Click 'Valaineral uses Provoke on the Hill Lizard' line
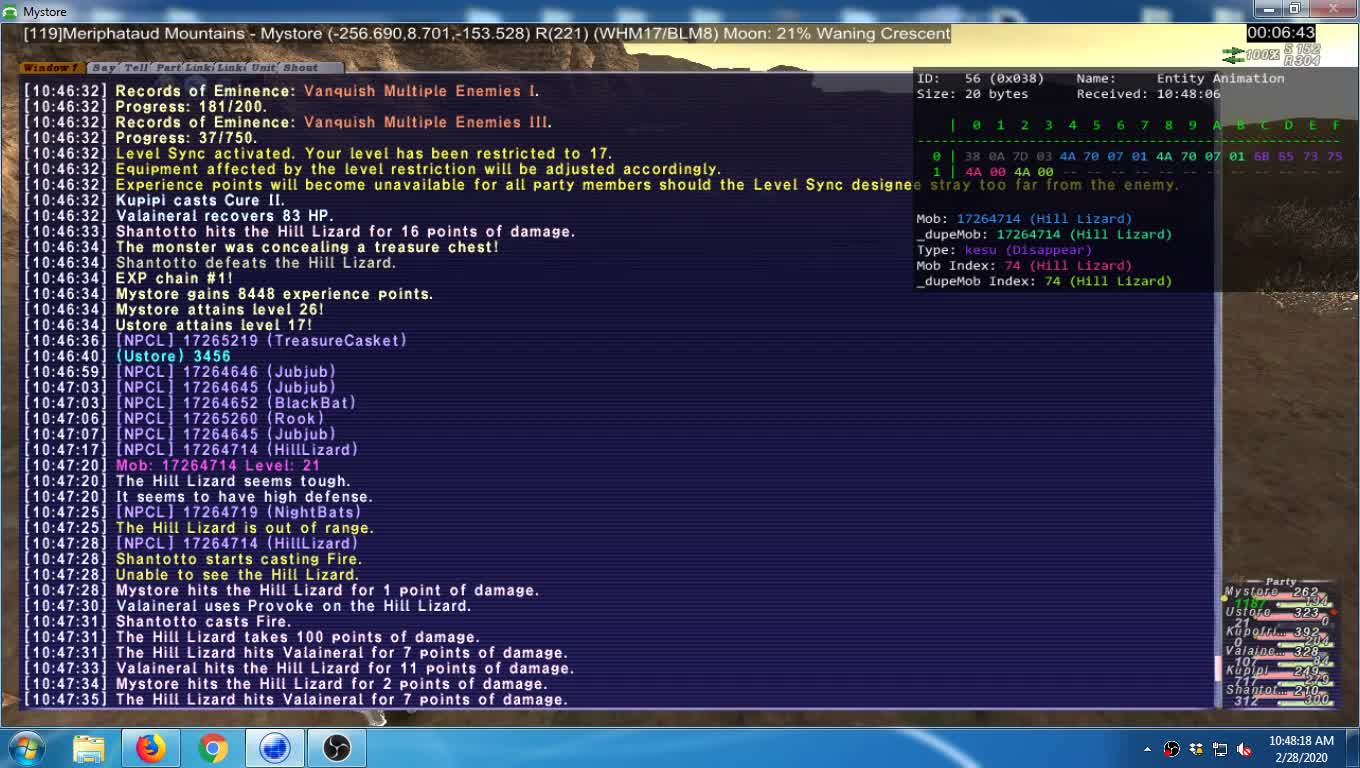The width and height of the screenshot is (1360, 768). 248,606
